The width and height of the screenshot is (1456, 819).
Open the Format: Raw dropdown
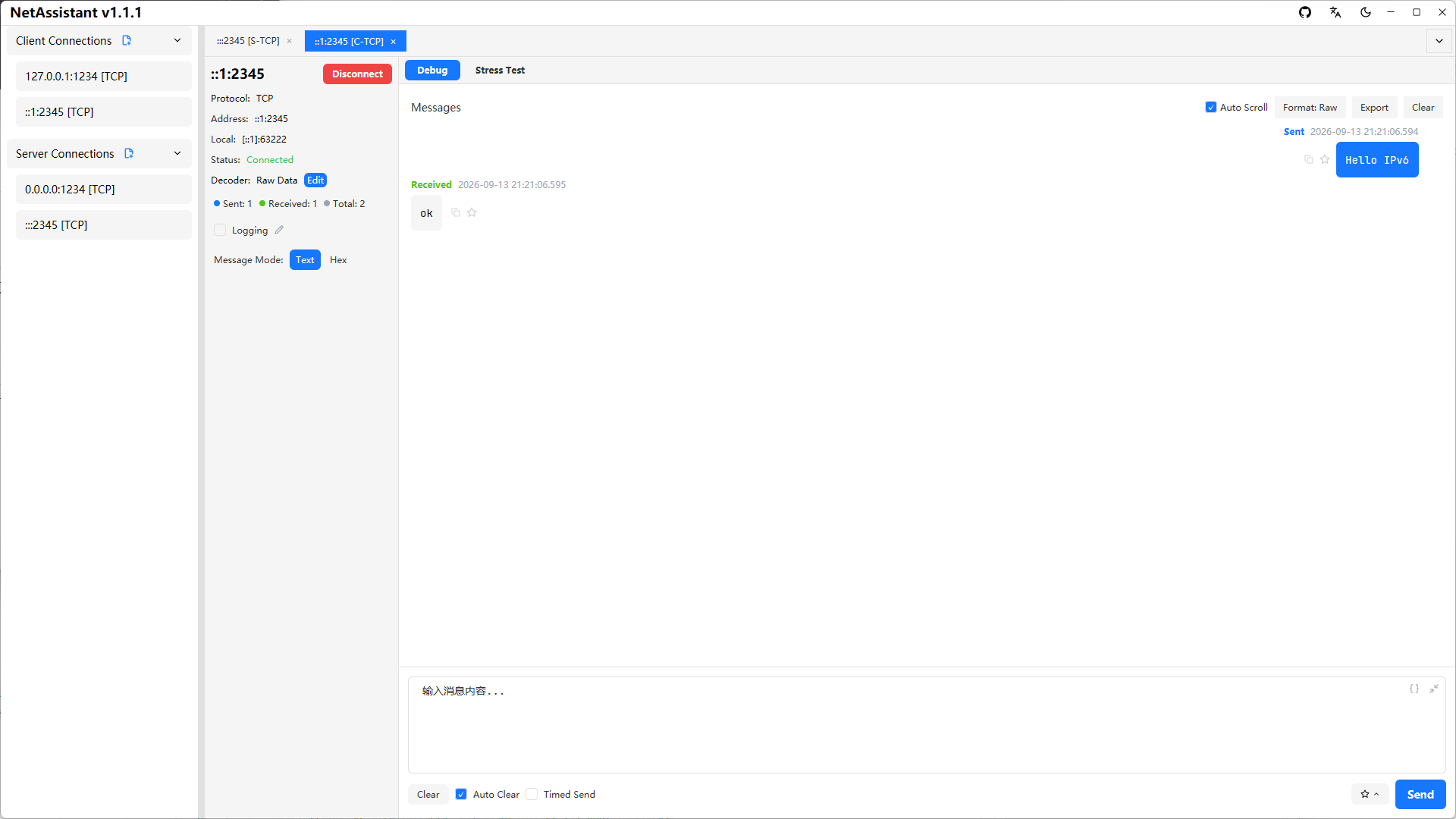[x=1310, y=107]
